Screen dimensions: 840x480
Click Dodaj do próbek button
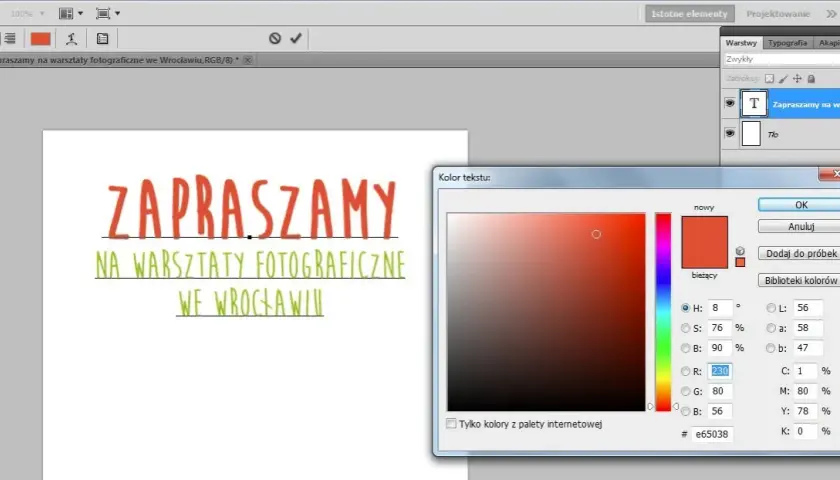801,253
